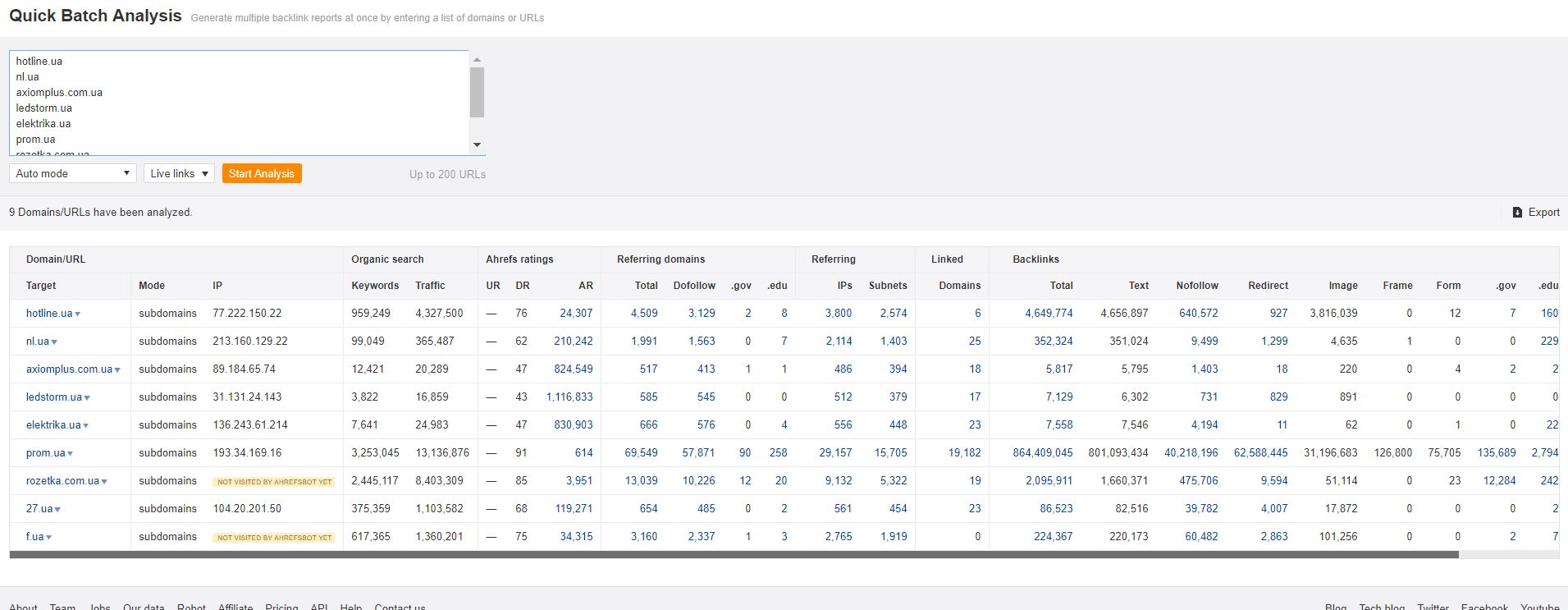Open prom.ua total backlinks count 864,409,045
This screenshot has height=610, width=1568.
coord(1042,453)
